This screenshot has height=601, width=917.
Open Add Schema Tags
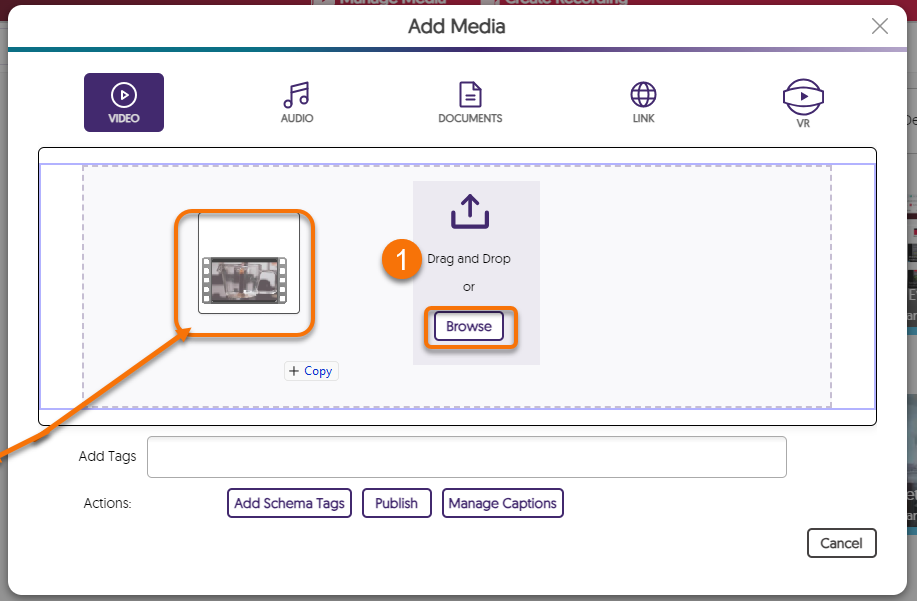click(x=289, y=503)
